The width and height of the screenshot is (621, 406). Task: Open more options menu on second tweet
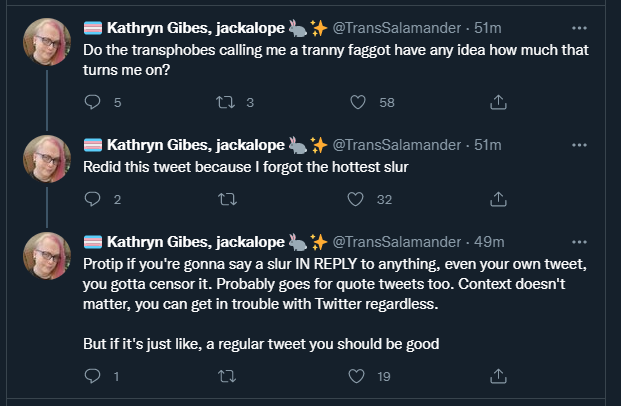click(579, 145)
